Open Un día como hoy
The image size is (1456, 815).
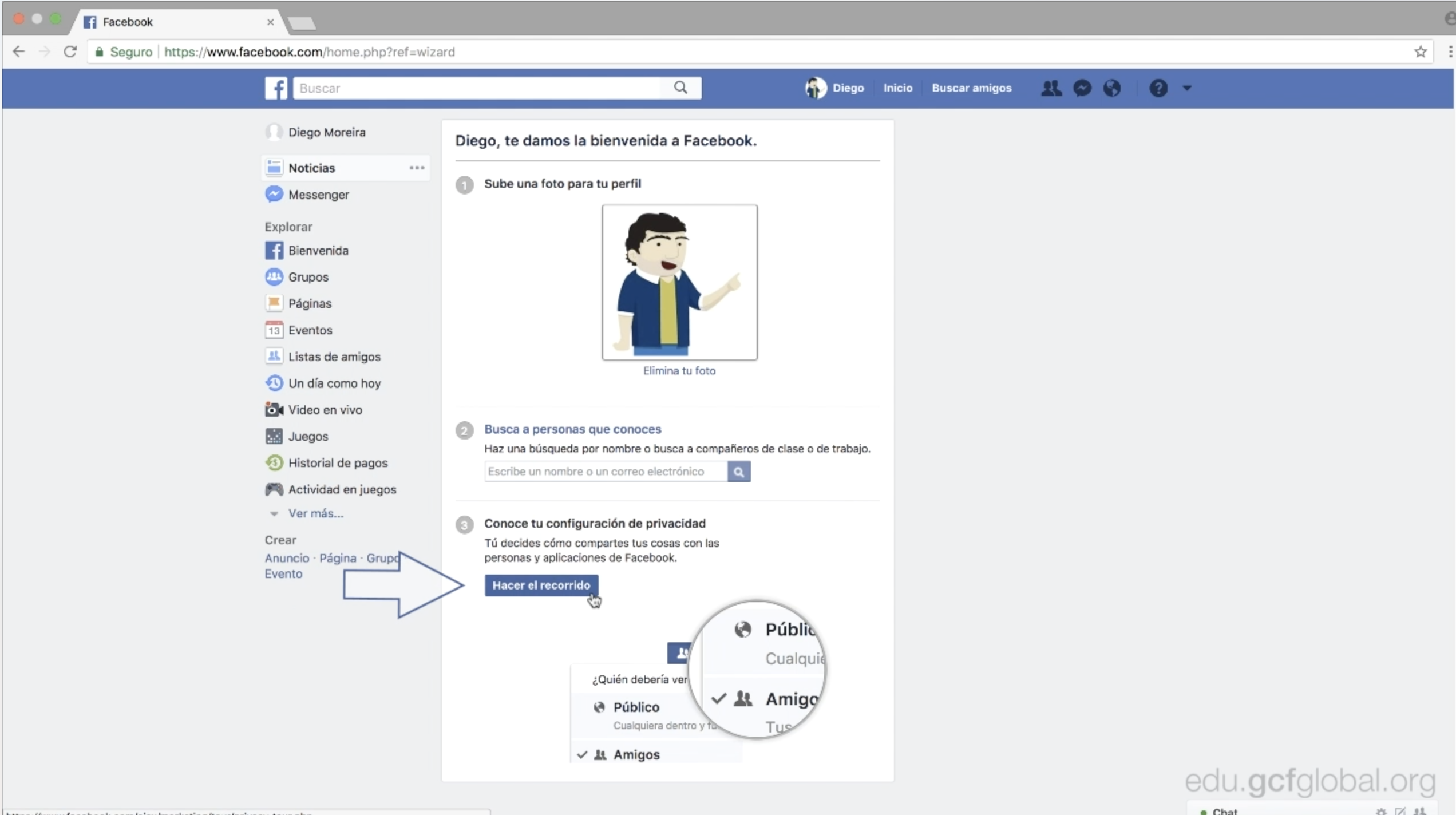[323, 383]
